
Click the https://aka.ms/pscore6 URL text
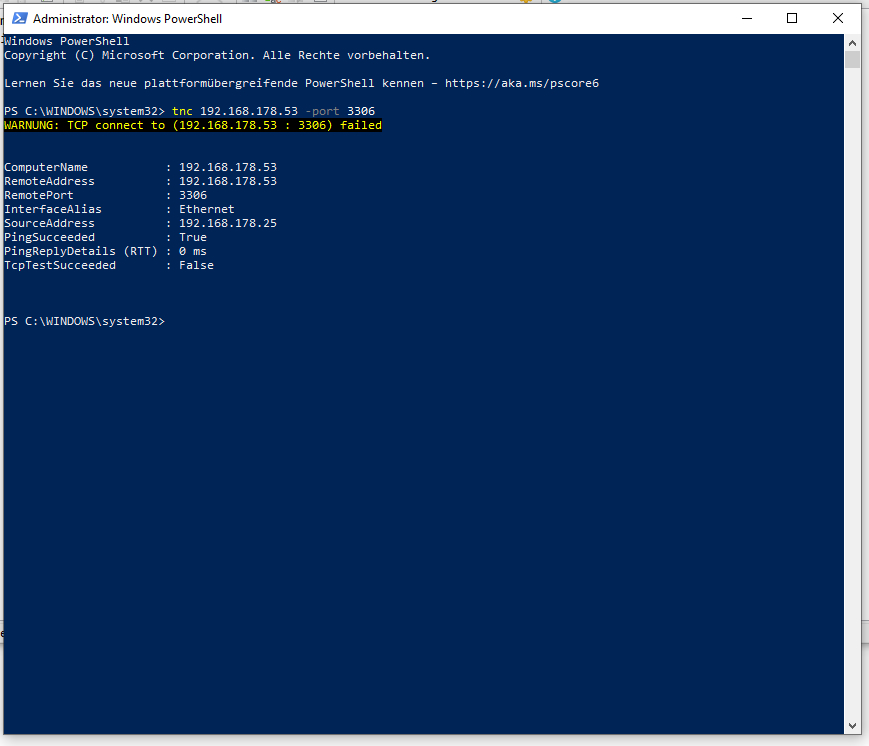click(522, 83)
